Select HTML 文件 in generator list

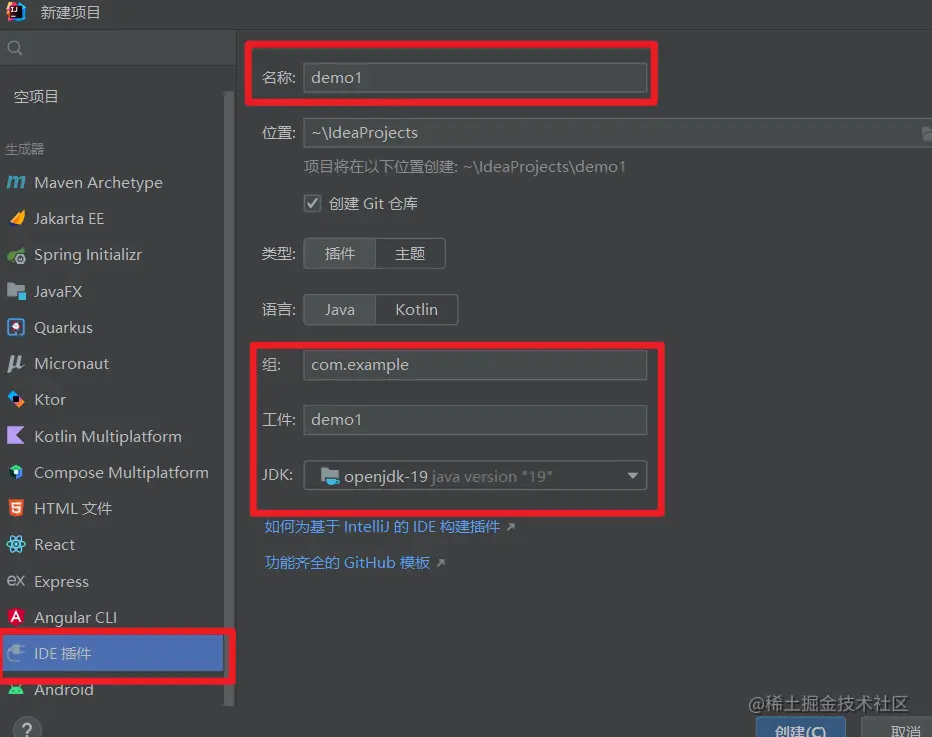point(112,508)
